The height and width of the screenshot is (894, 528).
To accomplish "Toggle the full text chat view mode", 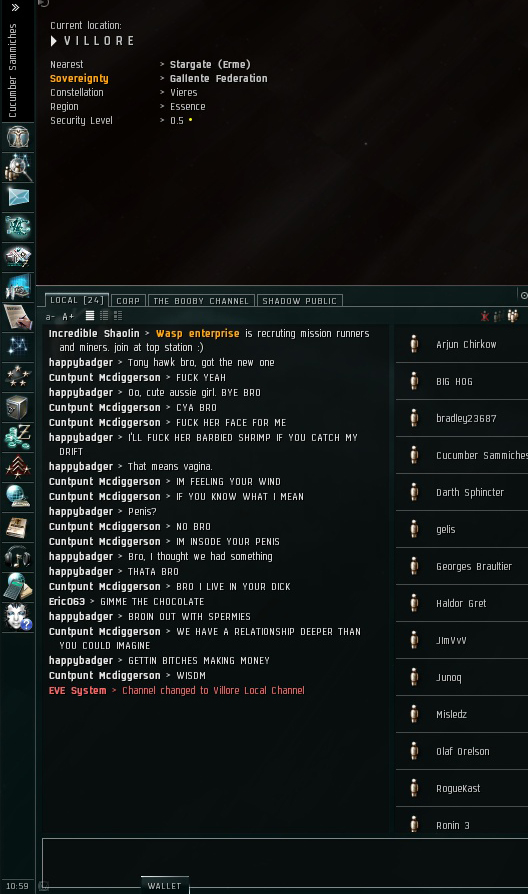I will (90, 316).
